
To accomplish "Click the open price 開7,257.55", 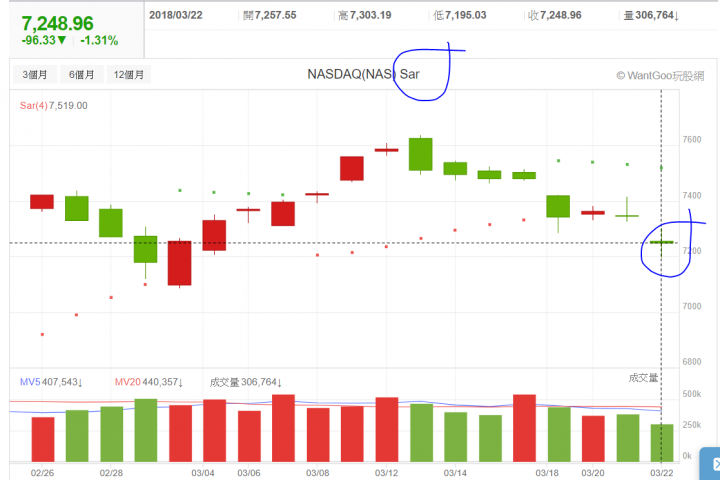I will click(270, 15).
